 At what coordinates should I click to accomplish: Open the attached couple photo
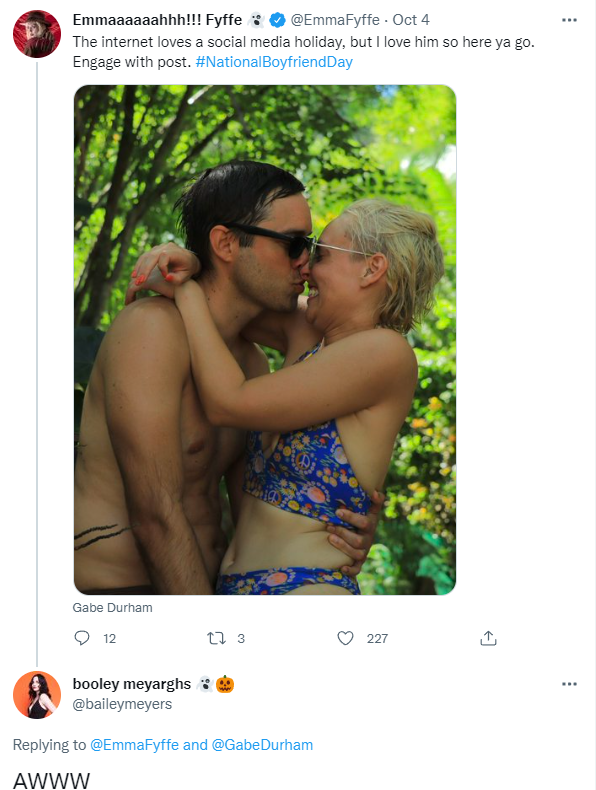(x=265, y=340)
